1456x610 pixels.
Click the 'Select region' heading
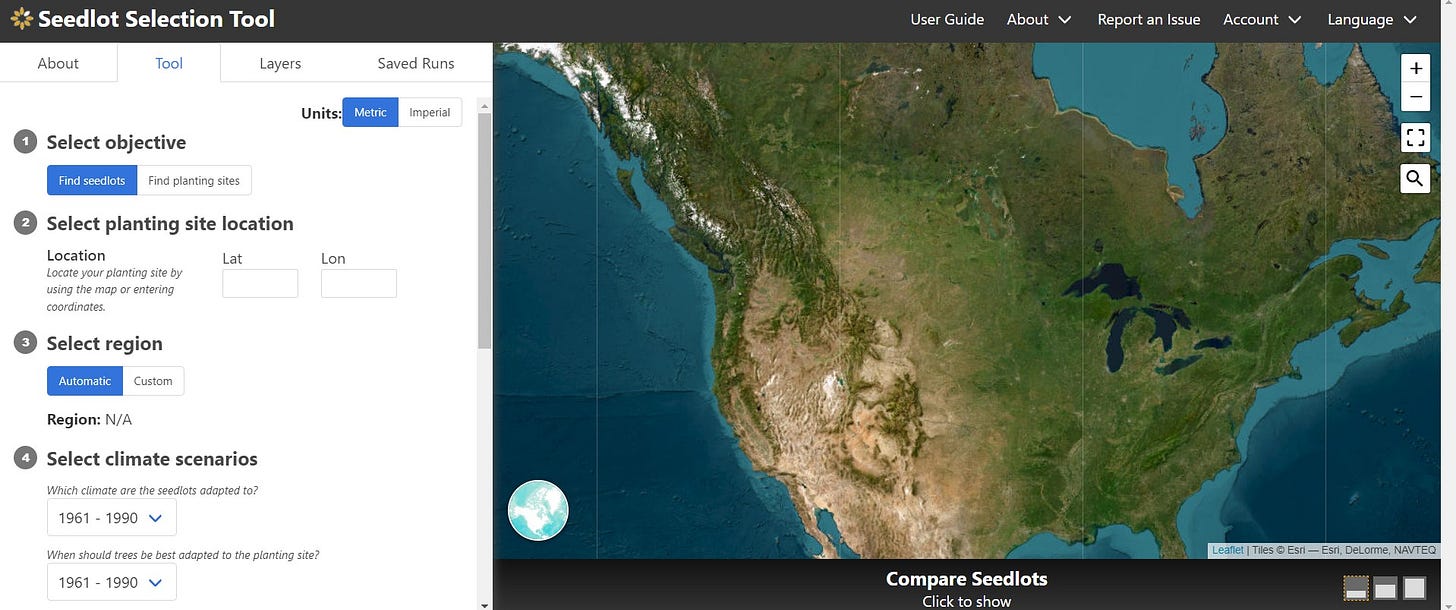[x=104, y=343]
